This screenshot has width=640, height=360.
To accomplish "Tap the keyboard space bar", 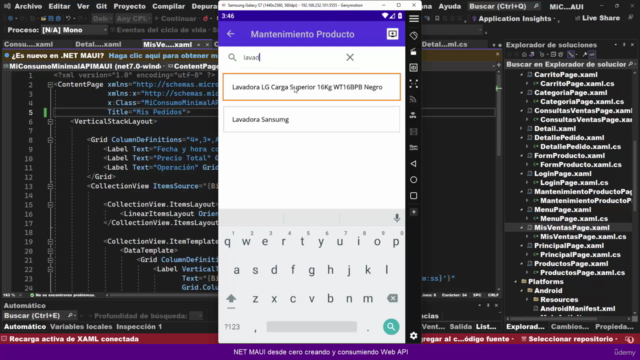I will coord(311,327).
